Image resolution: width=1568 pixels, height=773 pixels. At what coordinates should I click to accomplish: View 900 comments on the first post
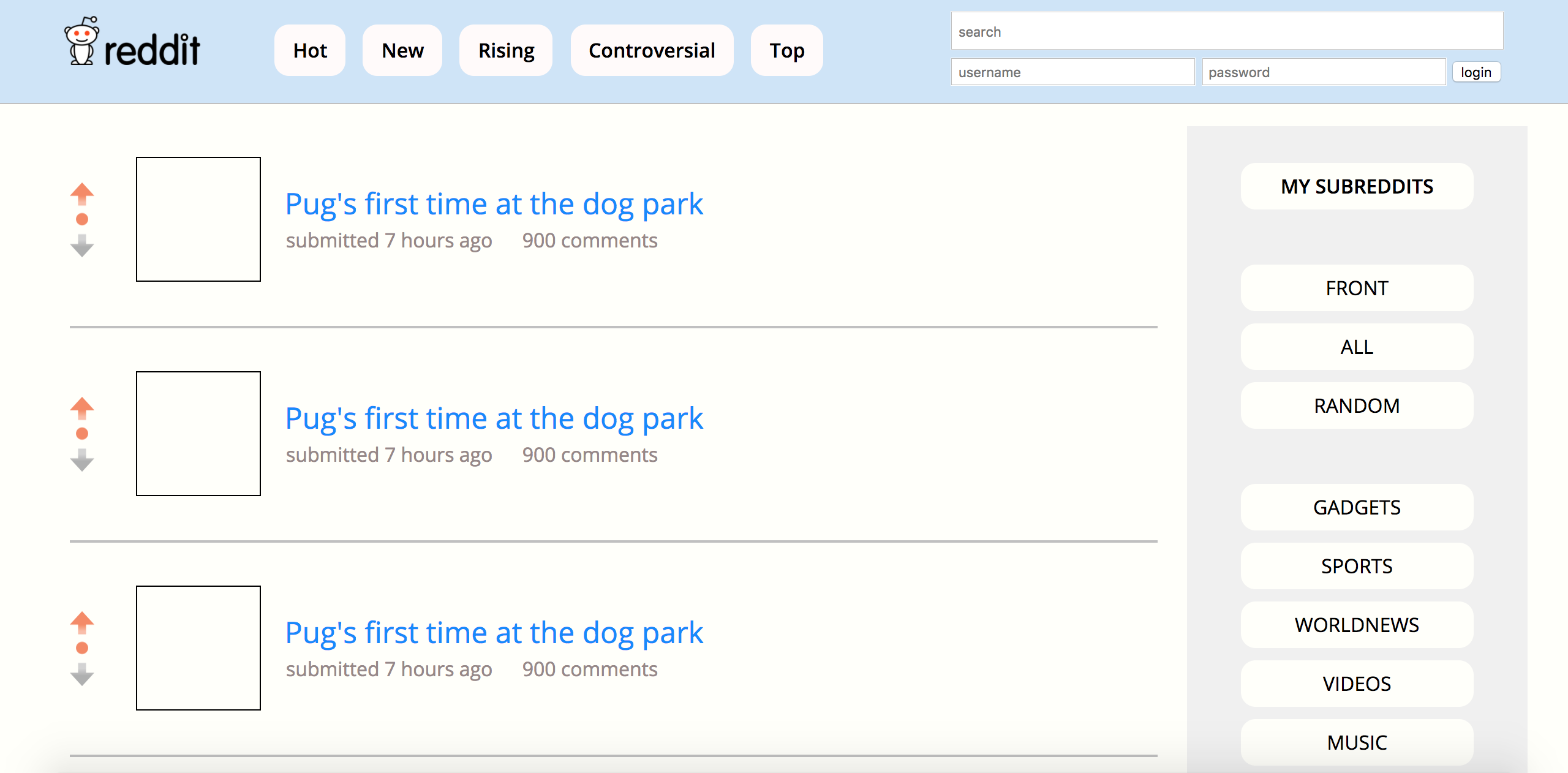[x=590, y=240]
